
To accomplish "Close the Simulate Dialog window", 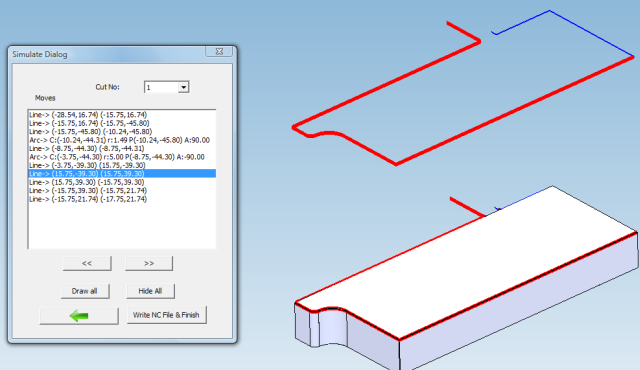I will [x=219, y=51].
